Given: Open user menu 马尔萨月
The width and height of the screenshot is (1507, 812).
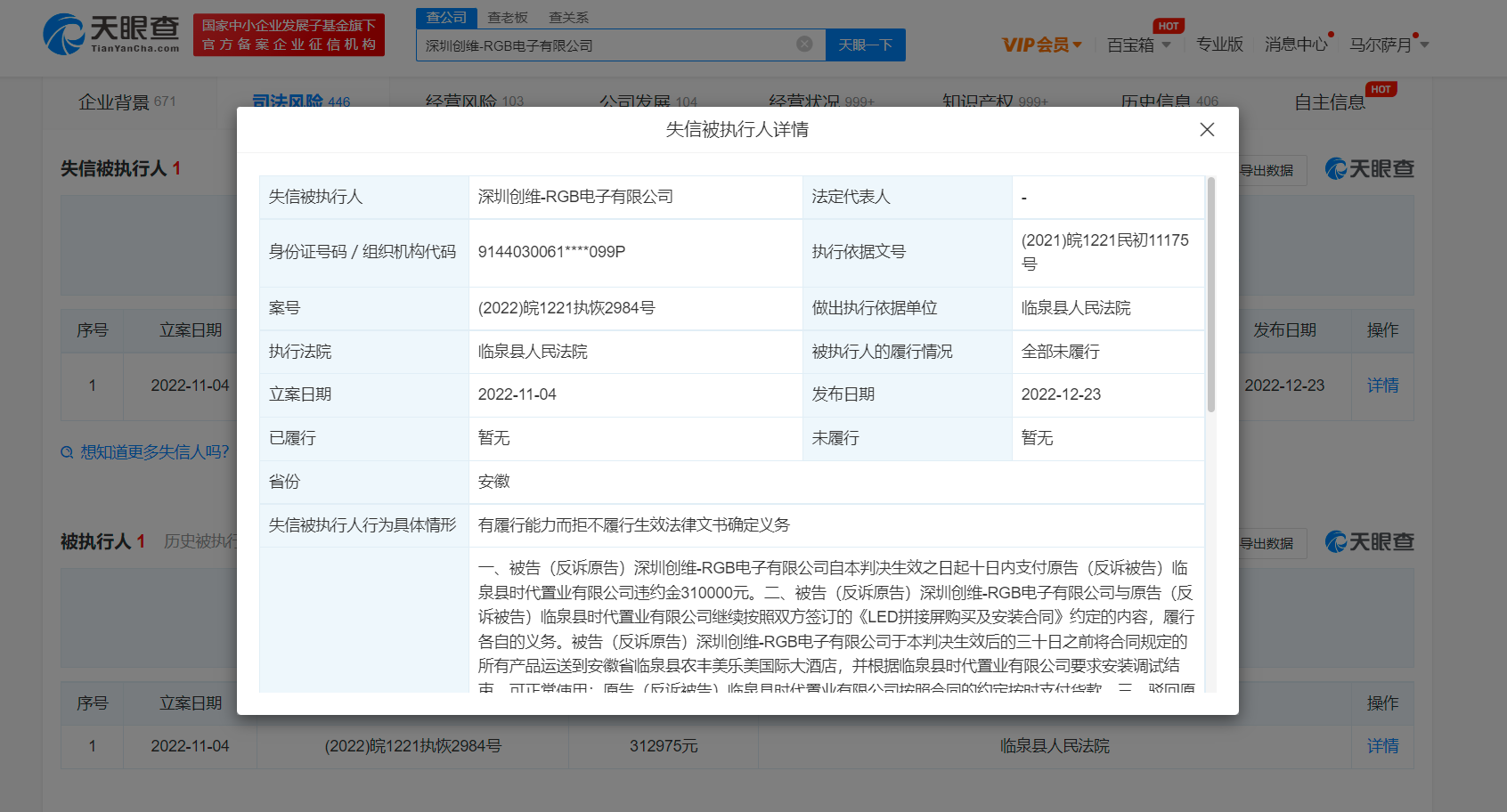Looking at the screenshot, I should (1388, 45).
